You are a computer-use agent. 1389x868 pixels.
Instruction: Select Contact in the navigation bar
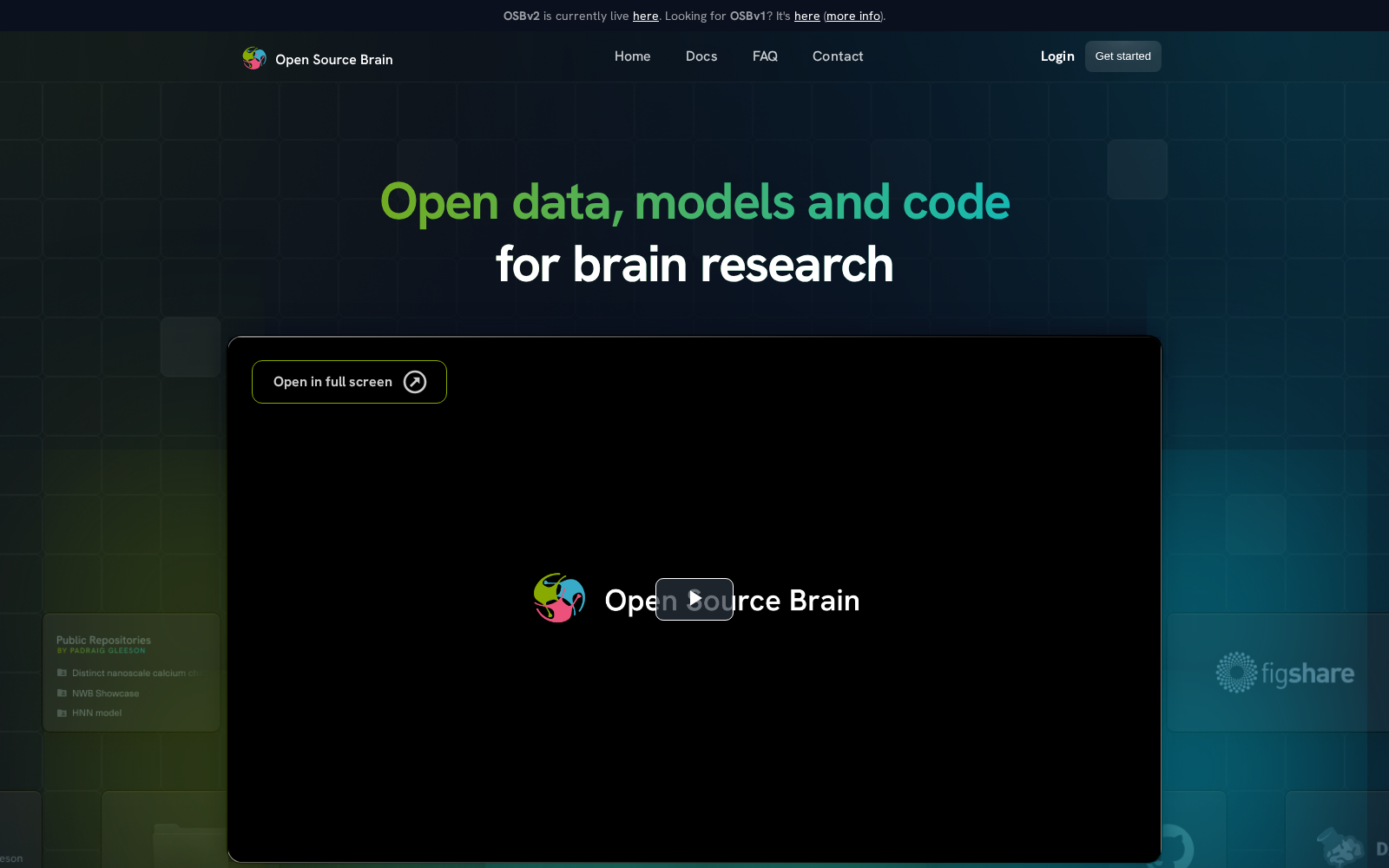pos(838,56)
